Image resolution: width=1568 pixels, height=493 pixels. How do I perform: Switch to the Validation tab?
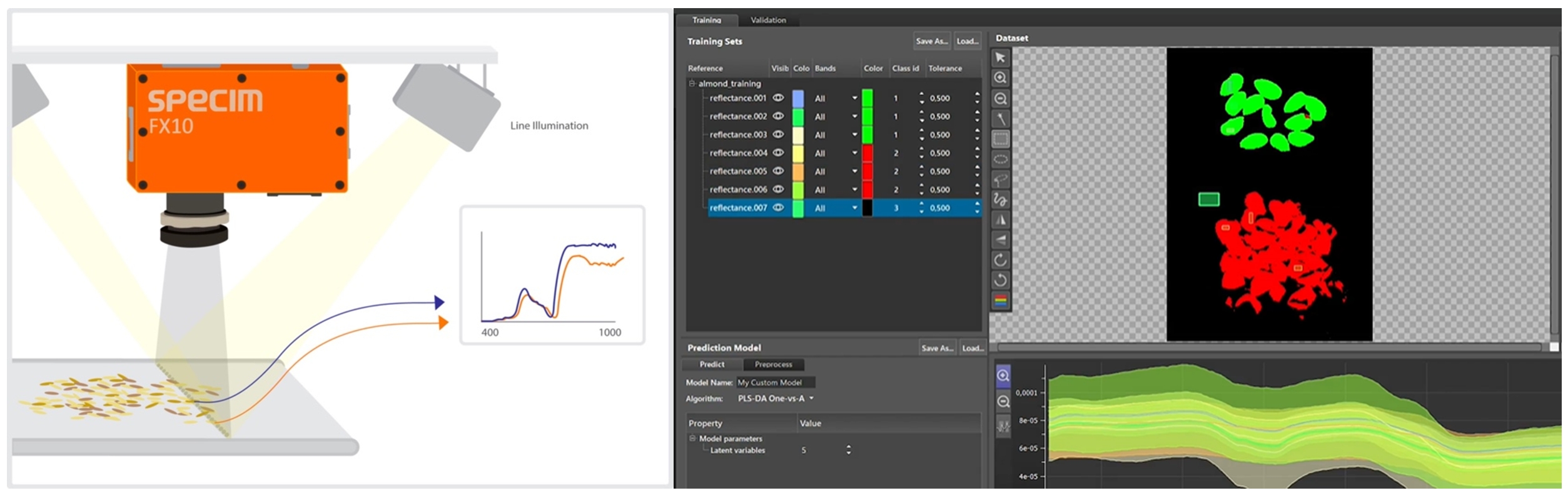coord(768,20)
